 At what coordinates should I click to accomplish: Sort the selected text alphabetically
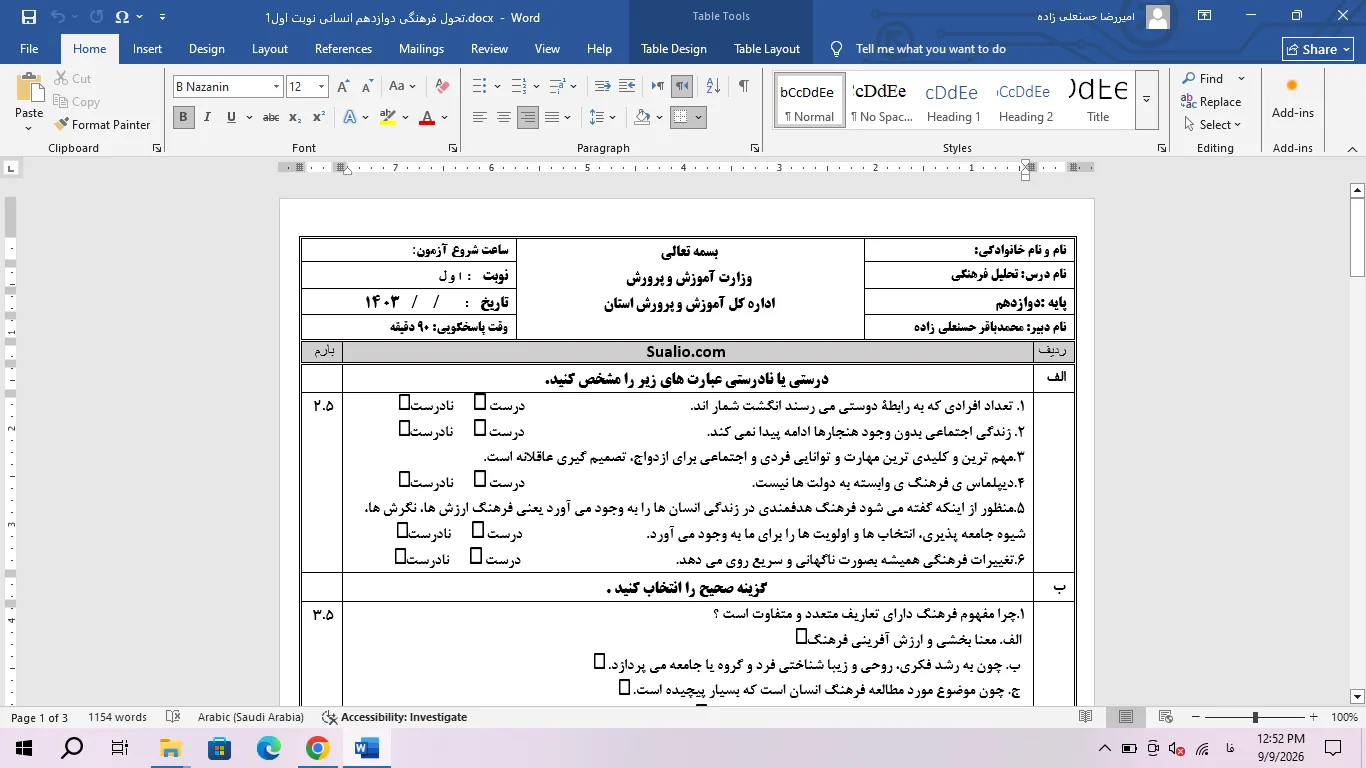713,87
